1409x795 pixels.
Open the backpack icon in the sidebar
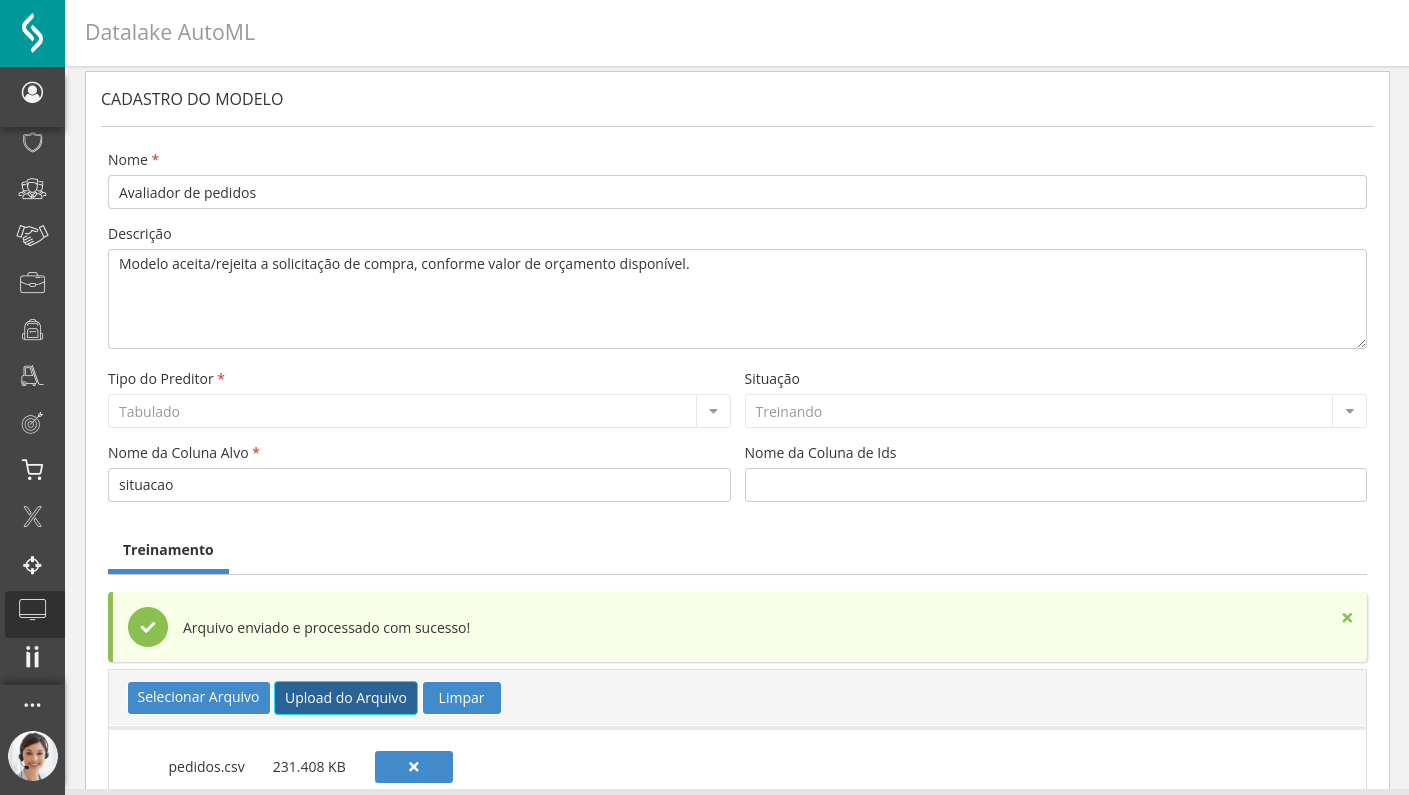(x=32, y=329)
